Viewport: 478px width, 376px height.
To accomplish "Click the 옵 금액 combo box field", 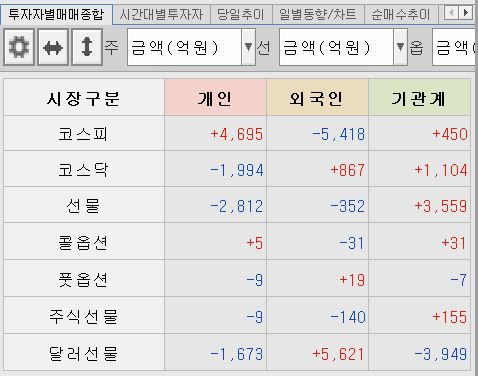I will pyautogui.click(x=454, y=47).
